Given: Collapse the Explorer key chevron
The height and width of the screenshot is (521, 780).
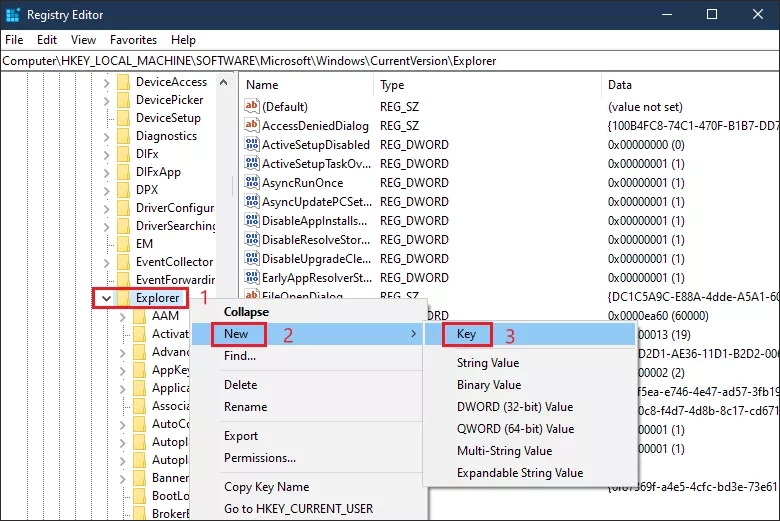Looking at the screenshot, I should 106,298.
